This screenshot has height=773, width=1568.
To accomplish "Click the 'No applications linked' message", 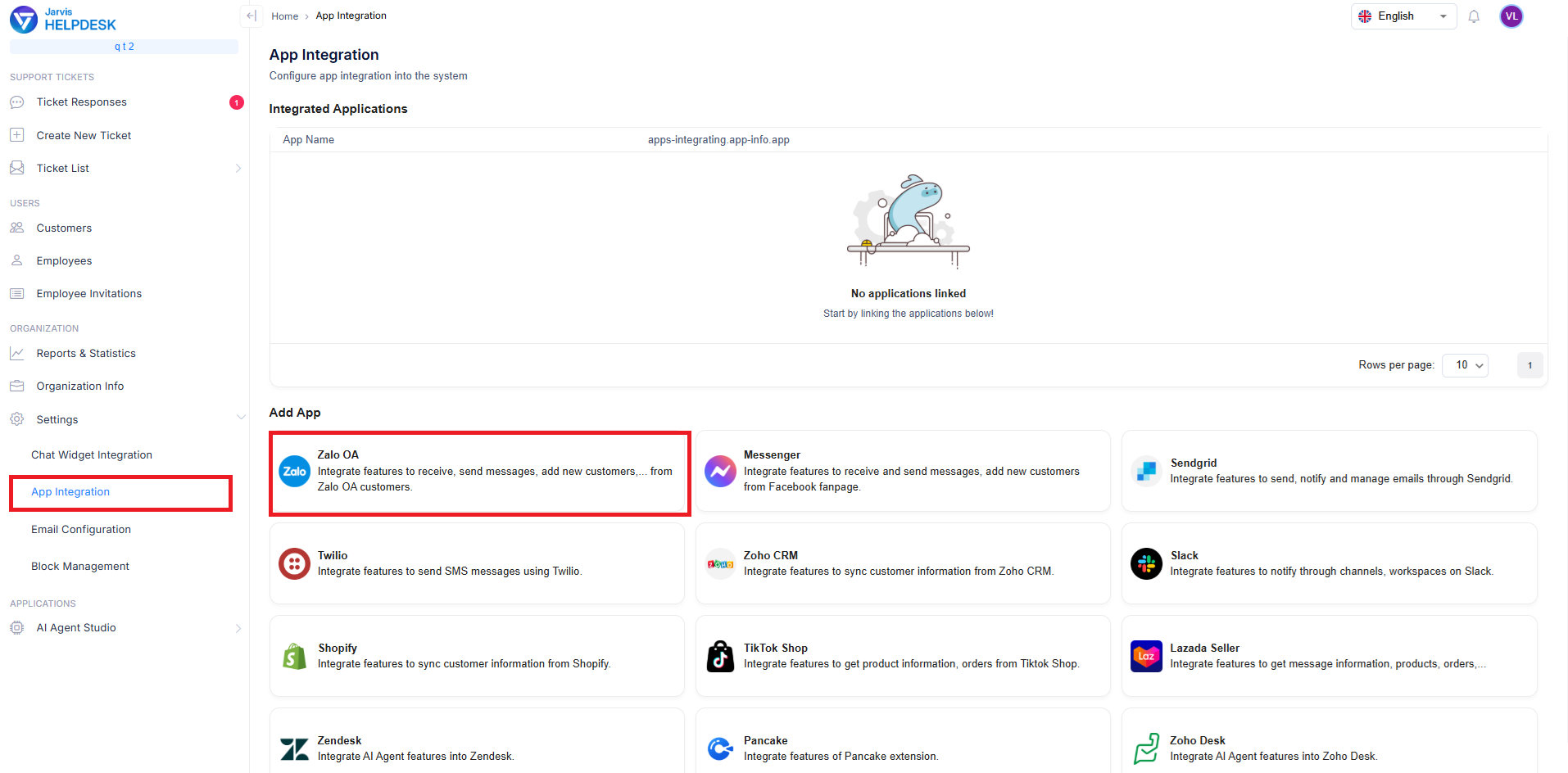I will tap(909, 293).
